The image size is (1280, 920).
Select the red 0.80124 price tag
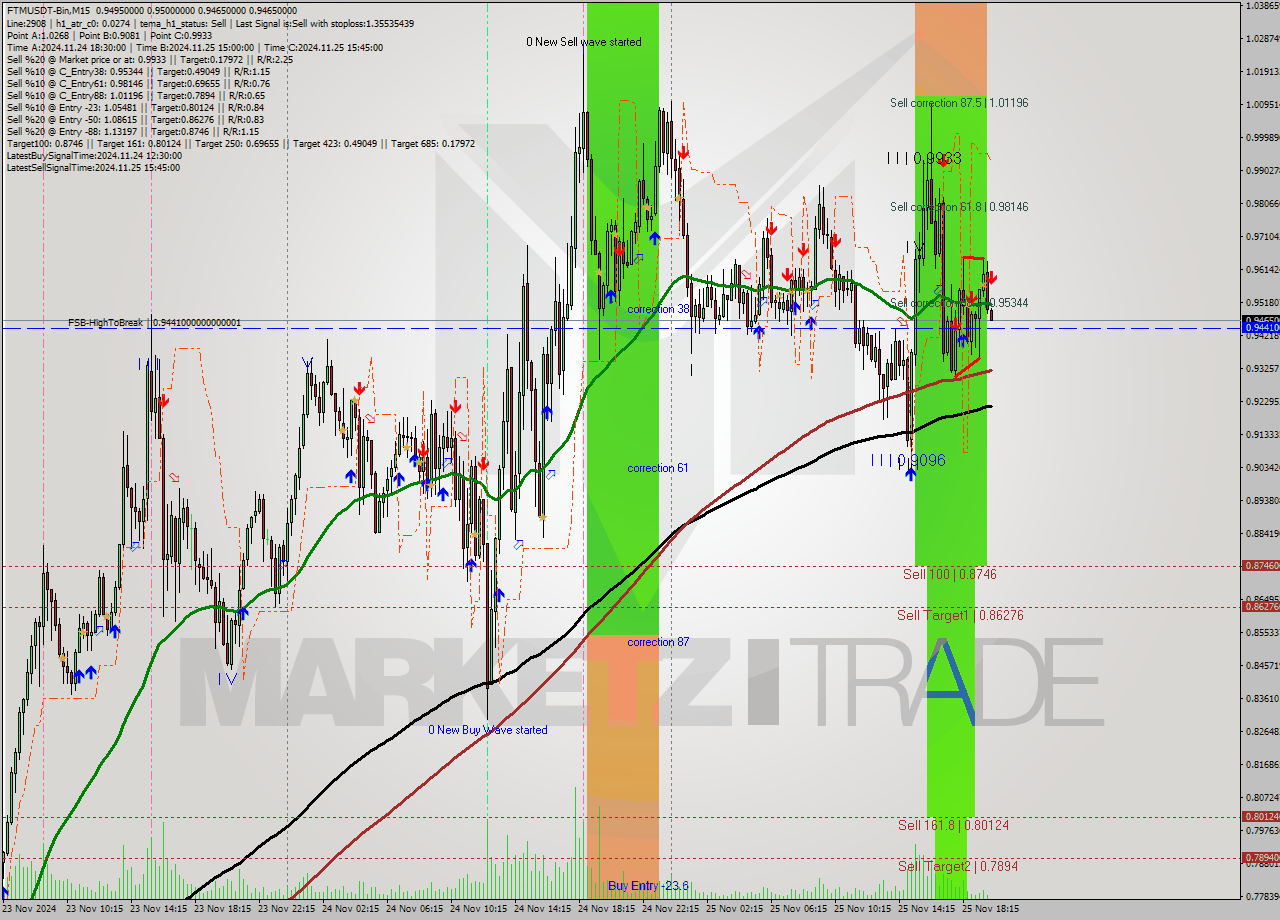(1260, 817)
